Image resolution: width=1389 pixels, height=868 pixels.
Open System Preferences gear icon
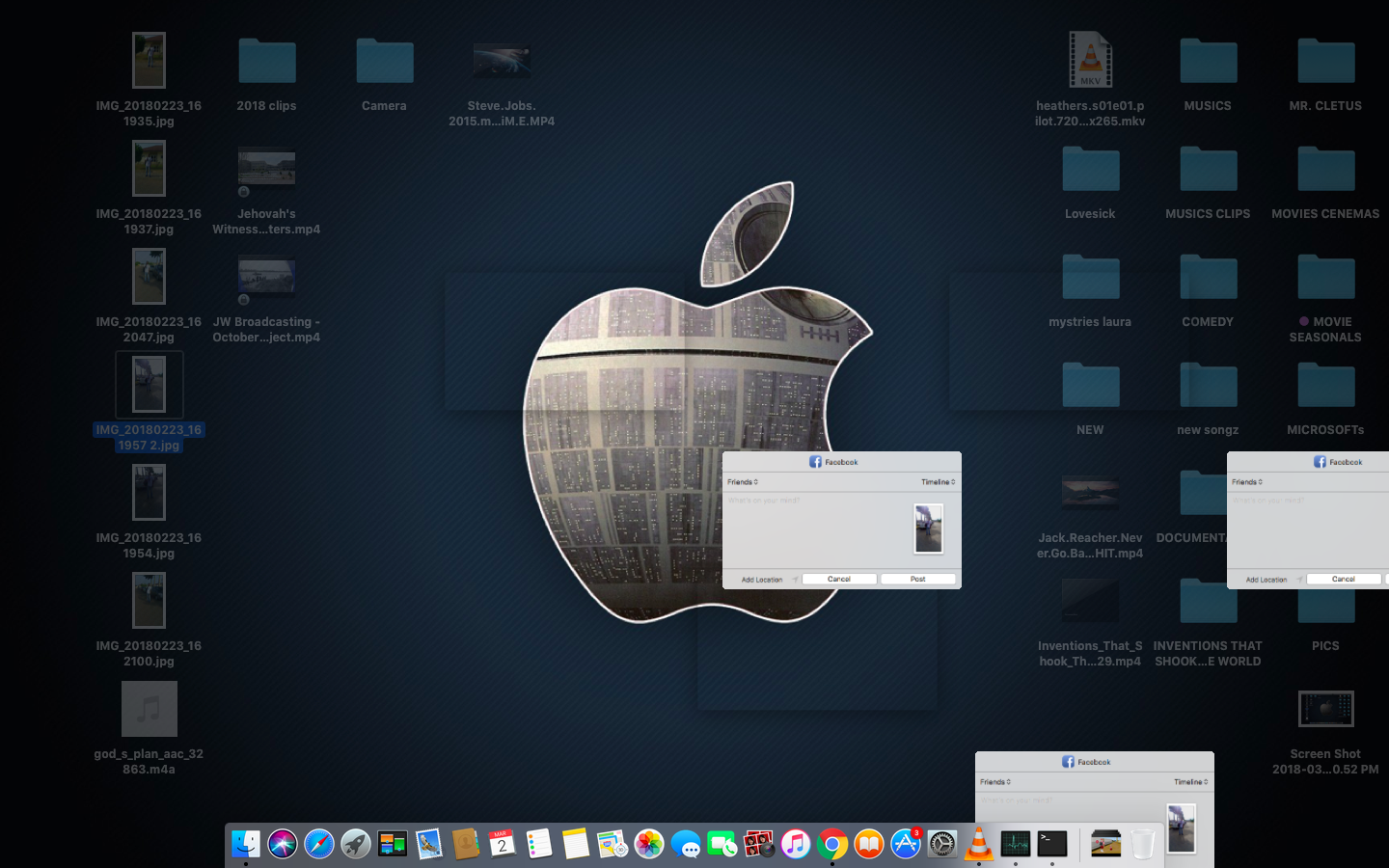pos(942,844)
